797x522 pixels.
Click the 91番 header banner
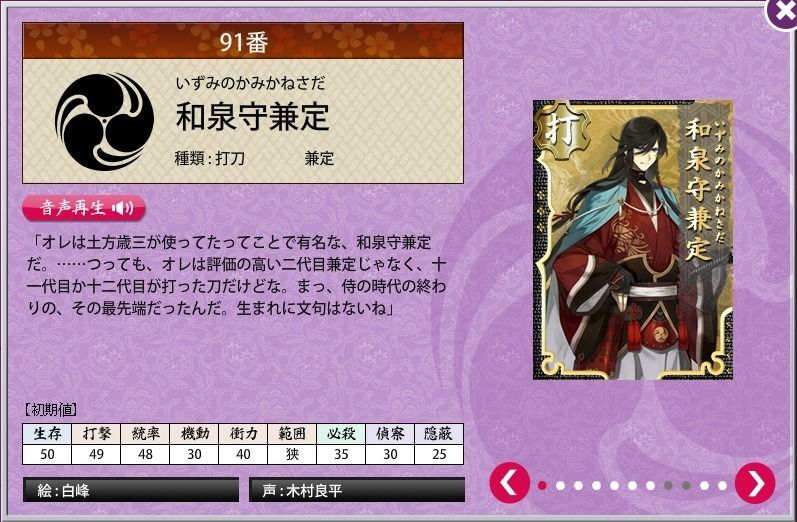(243, 41)
